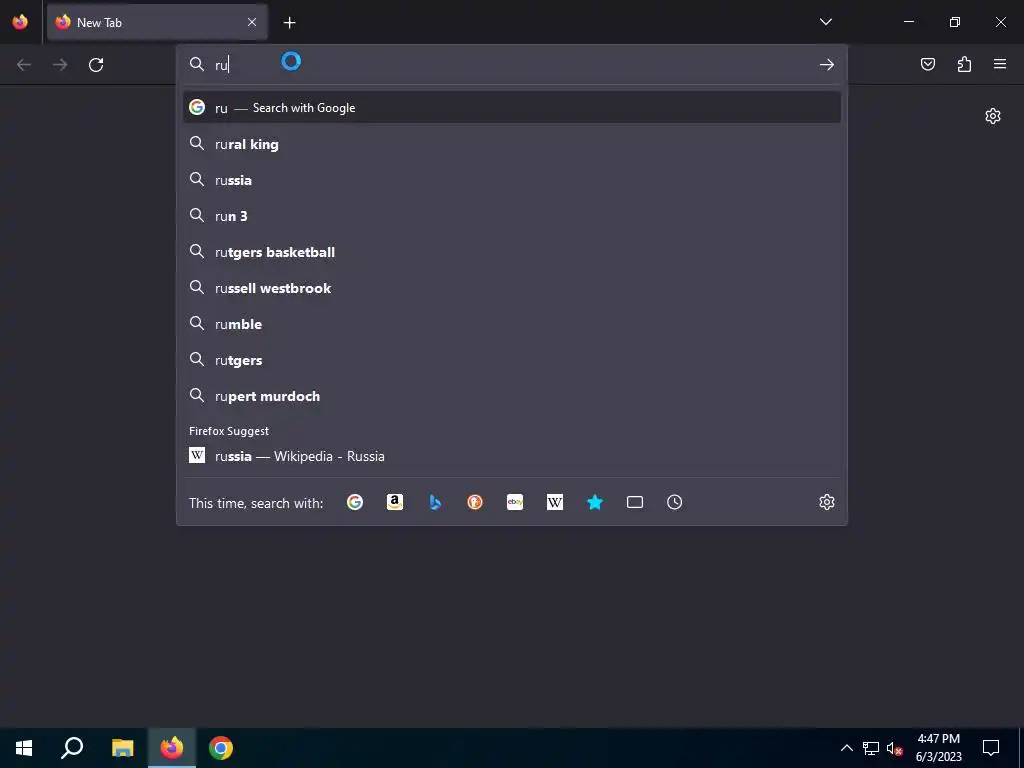This screenshot has width=1024, height=768.
Task: Open Firefox View icon
Action: click(20, 22)
